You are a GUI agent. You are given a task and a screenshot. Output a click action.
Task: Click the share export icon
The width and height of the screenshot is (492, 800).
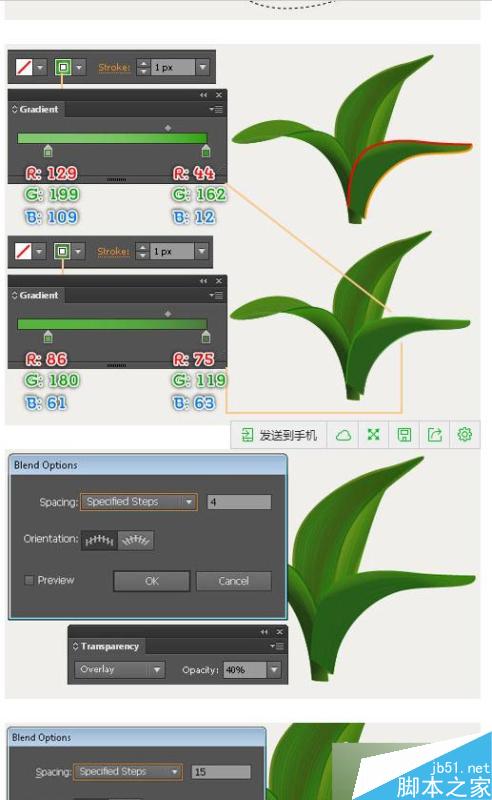click(434, 435)
